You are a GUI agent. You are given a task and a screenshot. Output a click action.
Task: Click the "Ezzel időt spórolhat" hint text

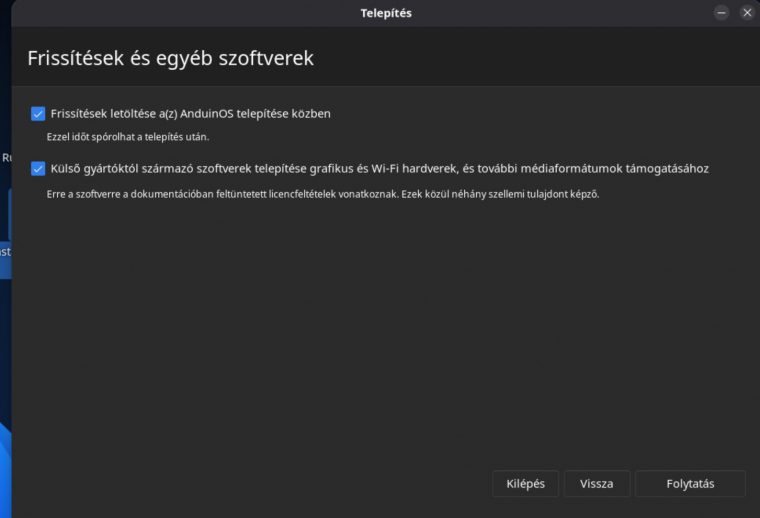point(128,137)
